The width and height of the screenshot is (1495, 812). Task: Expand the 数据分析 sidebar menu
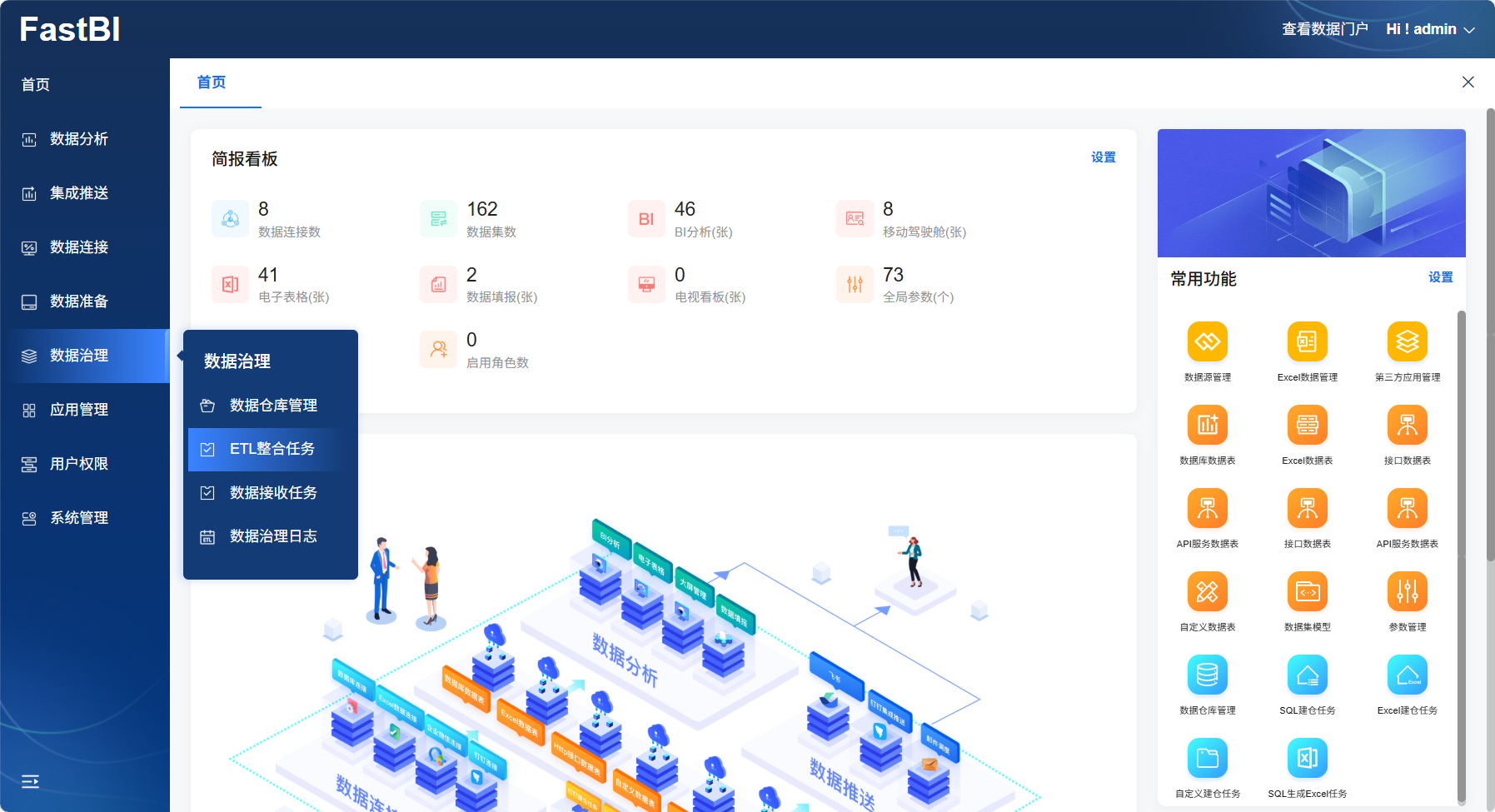pyautogui.click(x=79, y=139)
